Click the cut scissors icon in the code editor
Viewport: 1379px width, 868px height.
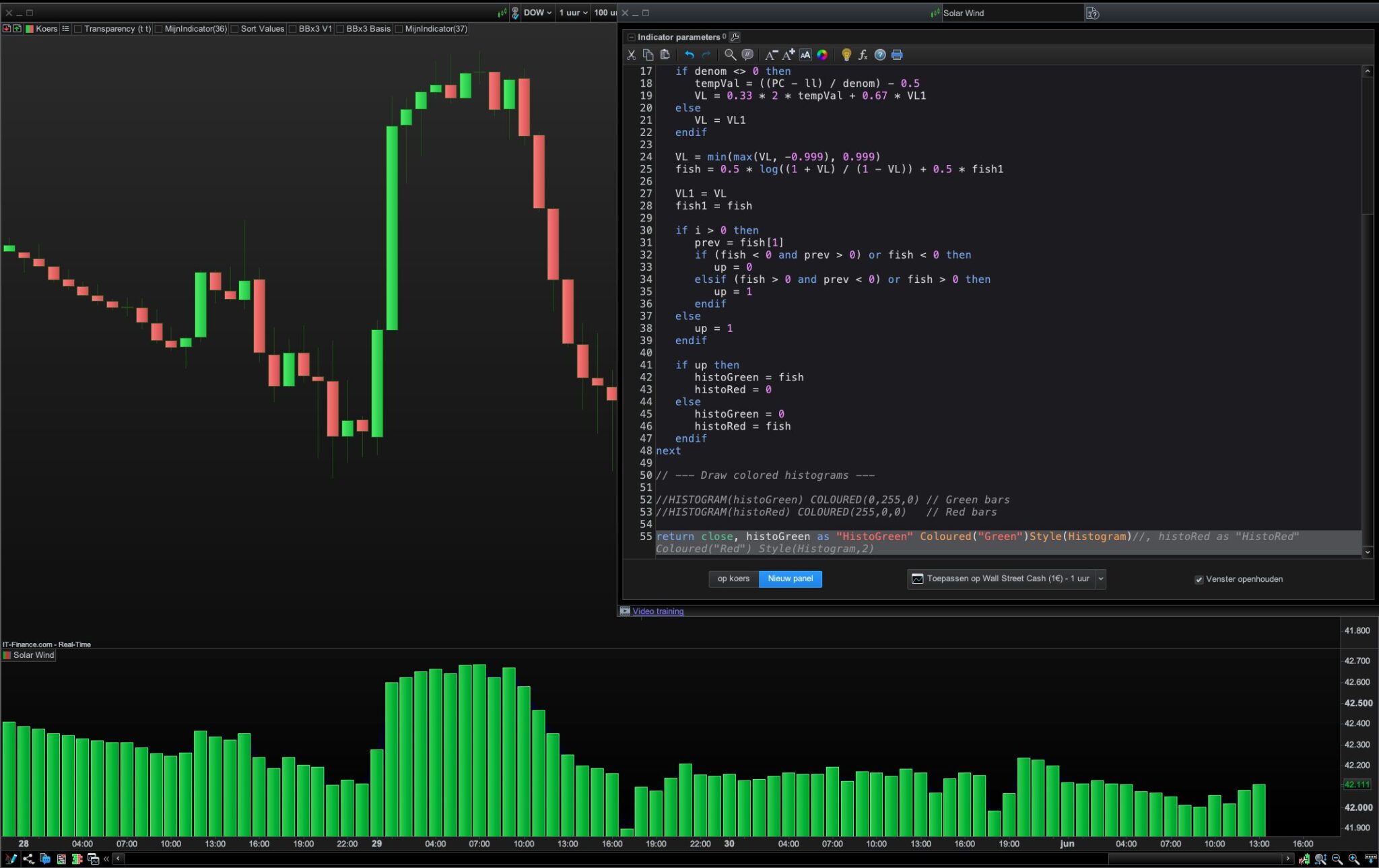coord(631,55)
